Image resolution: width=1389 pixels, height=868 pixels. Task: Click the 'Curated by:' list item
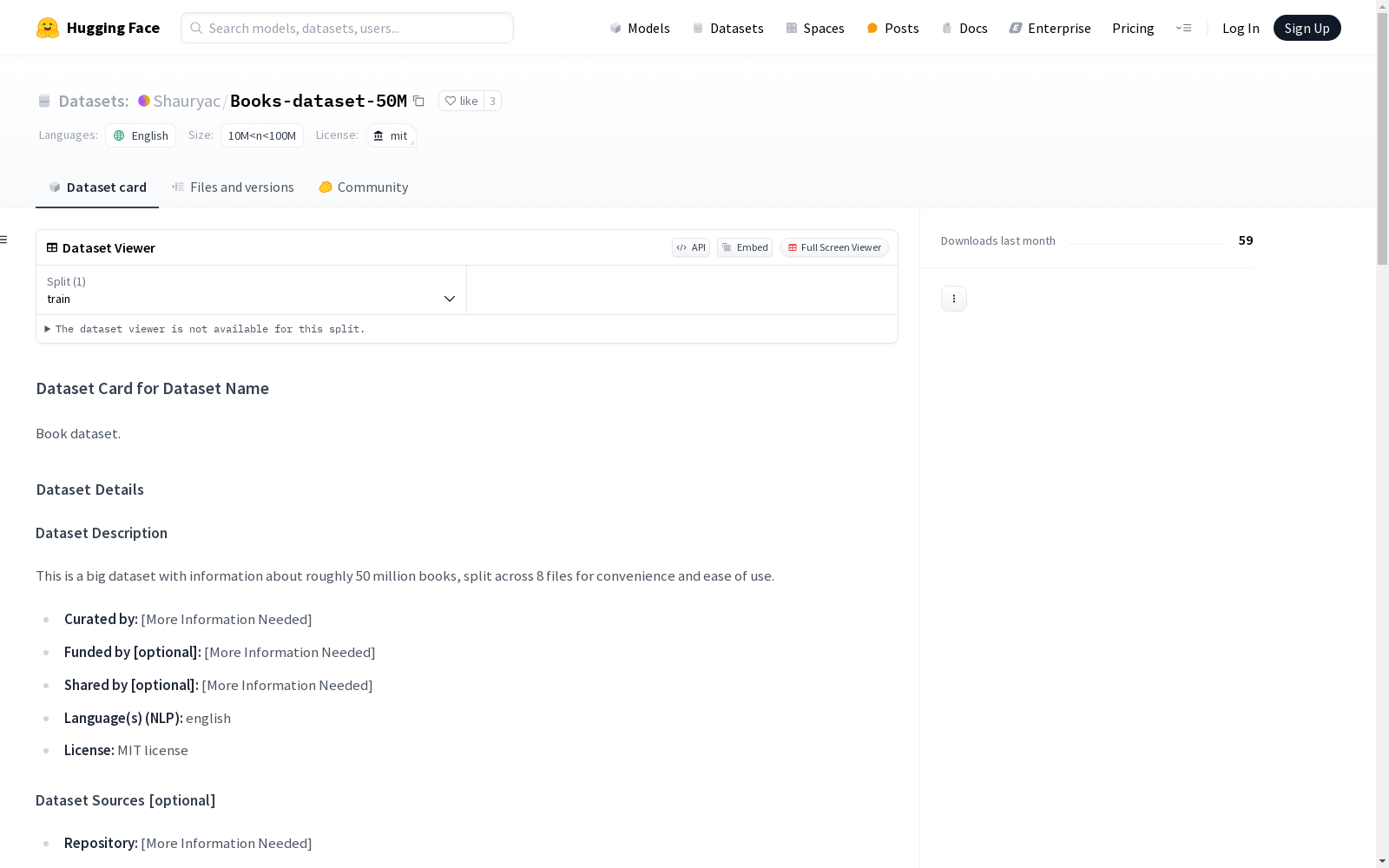point(188,620)
